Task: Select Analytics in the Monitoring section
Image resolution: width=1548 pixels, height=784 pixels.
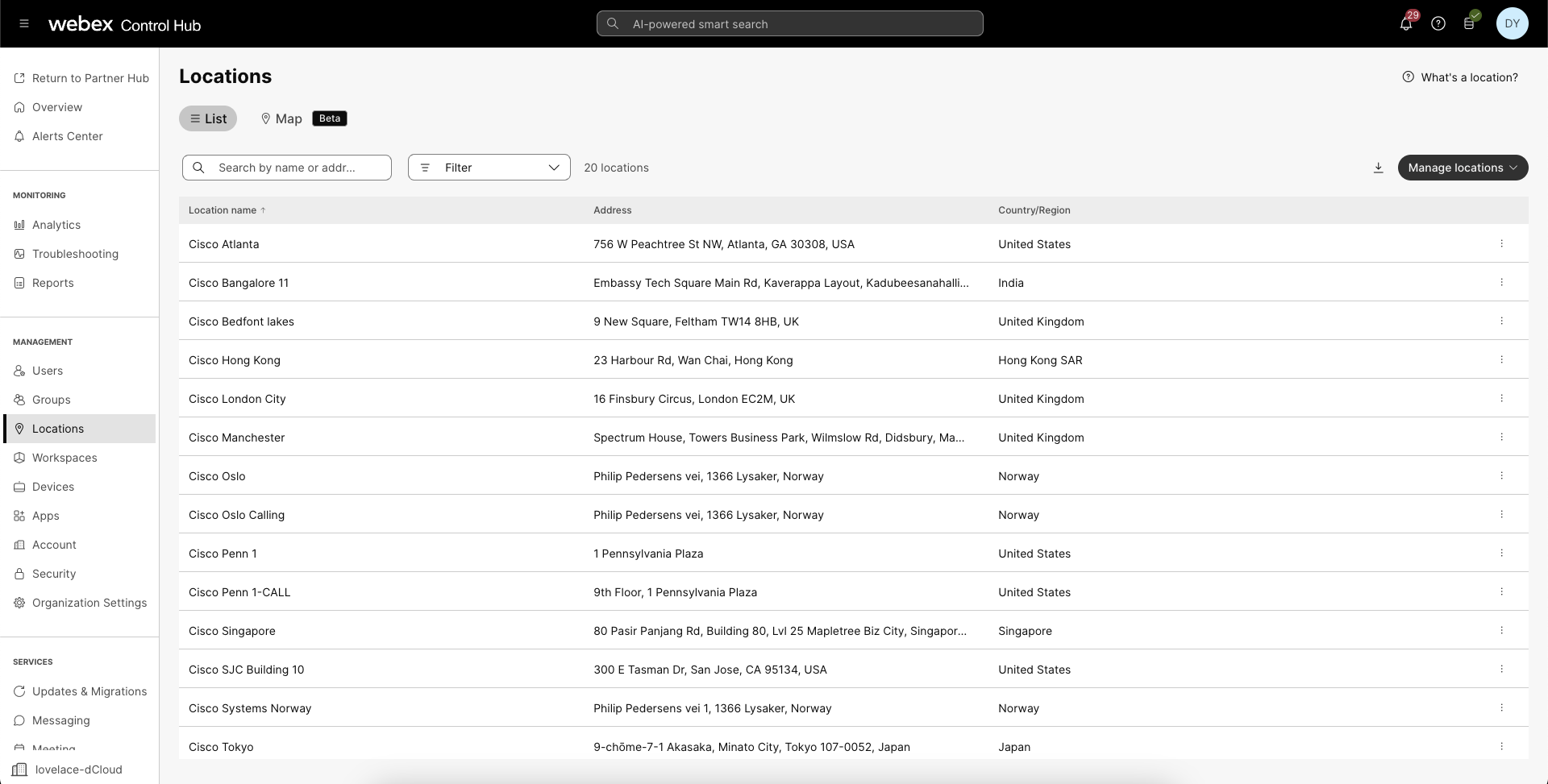Action: coord(56,225)
